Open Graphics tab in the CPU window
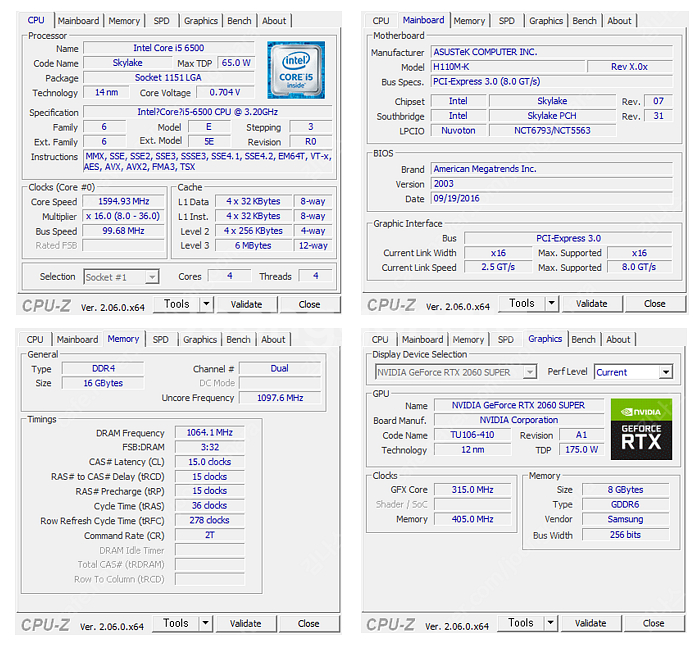Viewport: 700px width, 646px height. tap(201, 21)
